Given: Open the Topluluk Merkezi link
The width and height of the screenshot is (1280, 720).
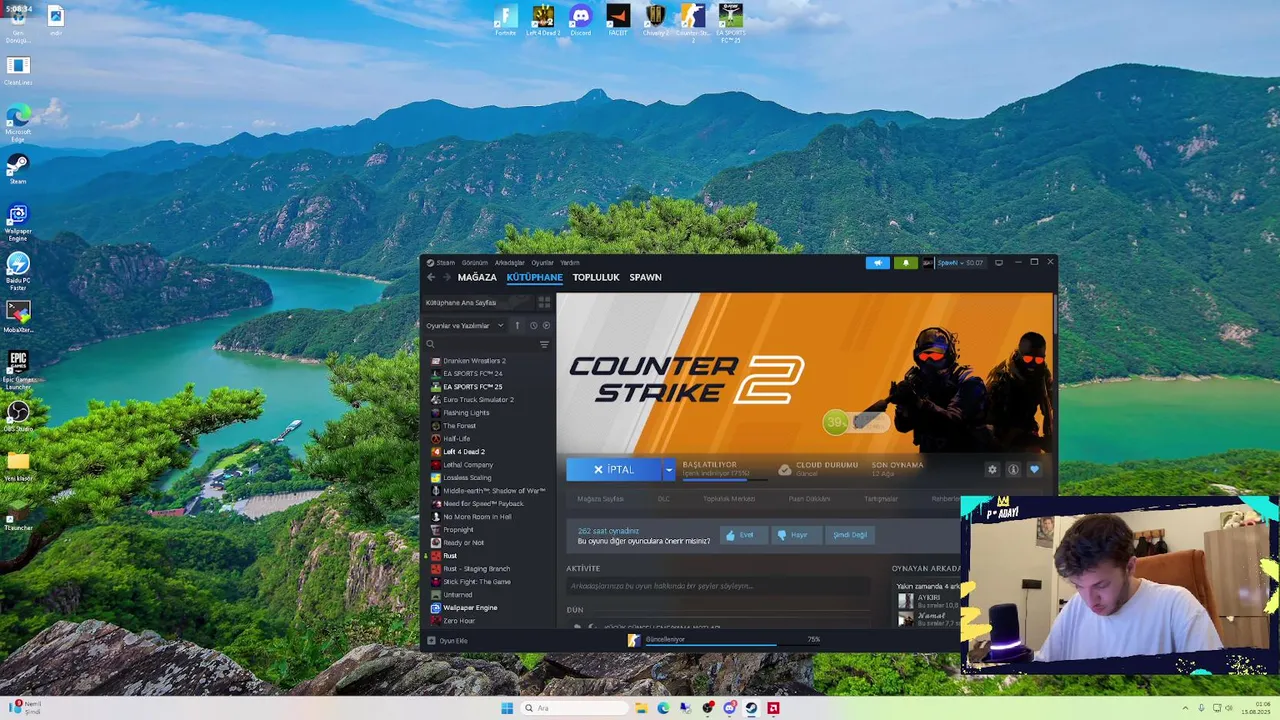Looking at the screenshot, I should coord(729,499).
